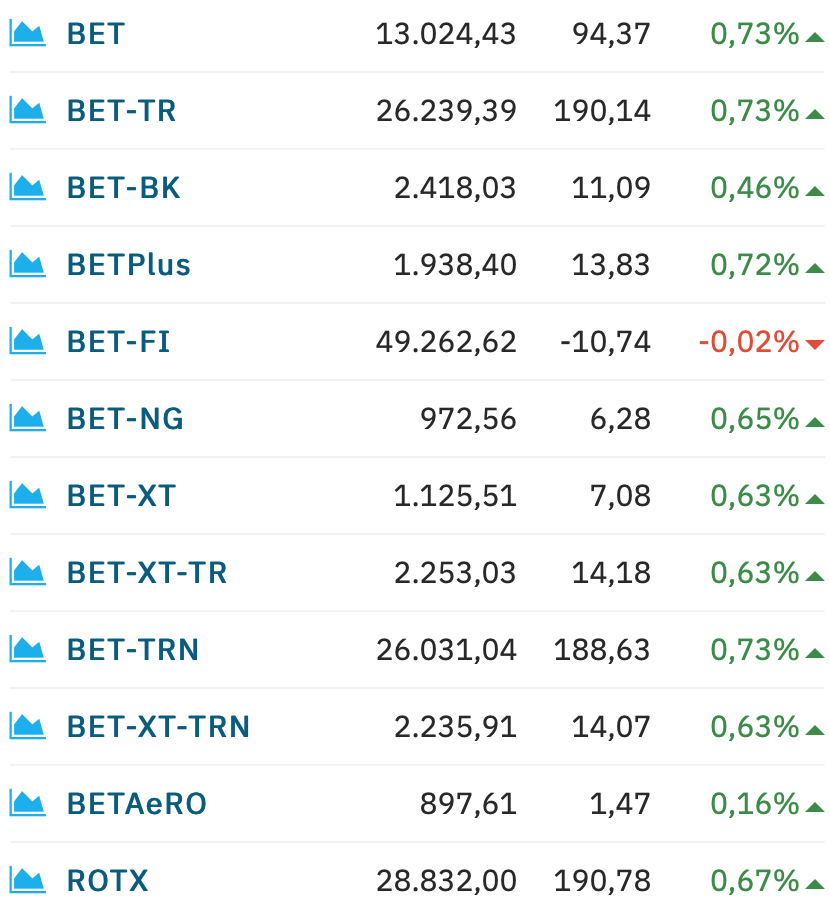Open the BET-XT-TRN index page
Viewport: 830px width, 905px height.
tap(158, 727)
